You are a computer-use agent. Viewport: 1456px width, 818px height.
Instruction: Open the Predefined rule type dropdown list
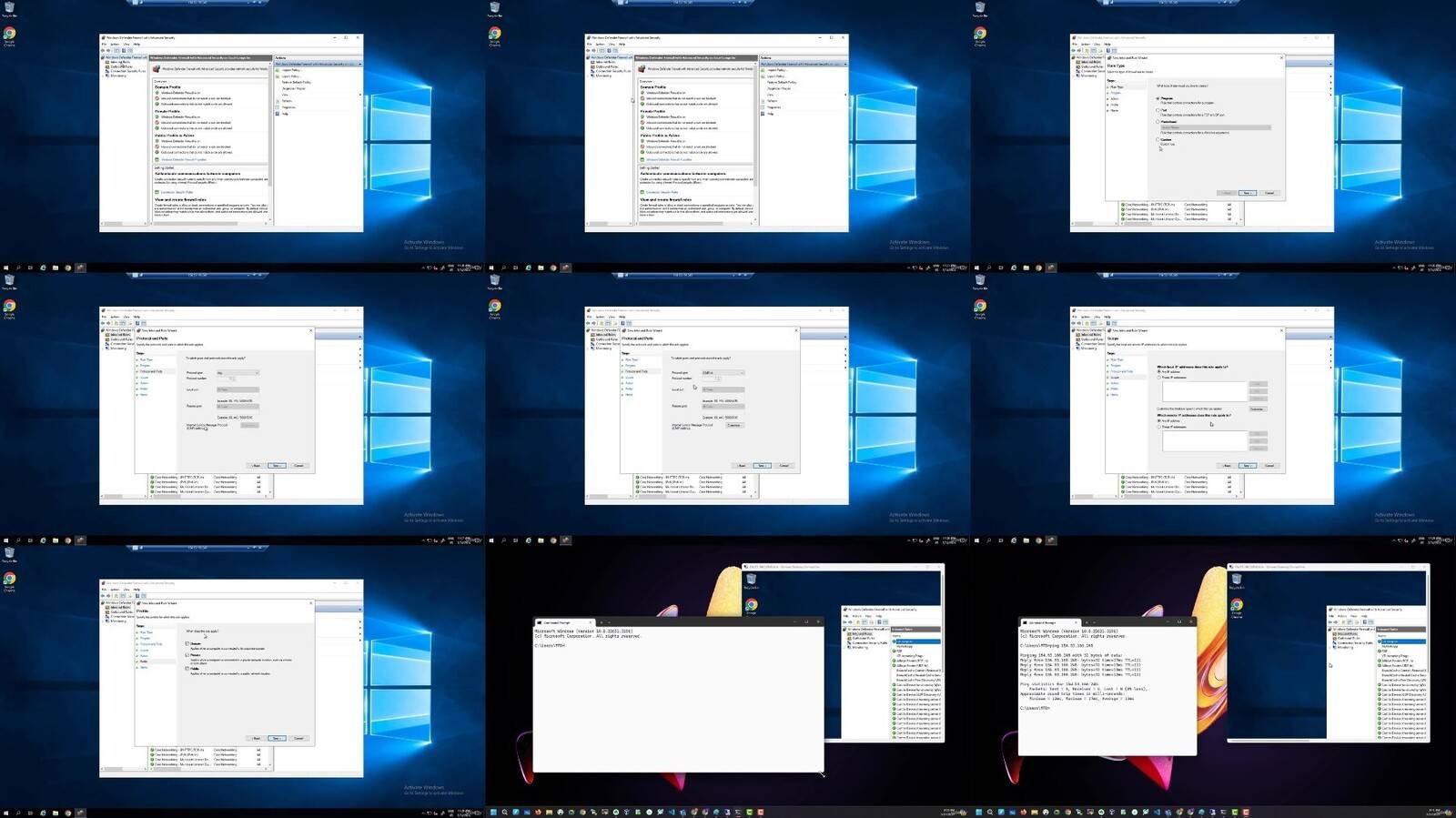1215,127
